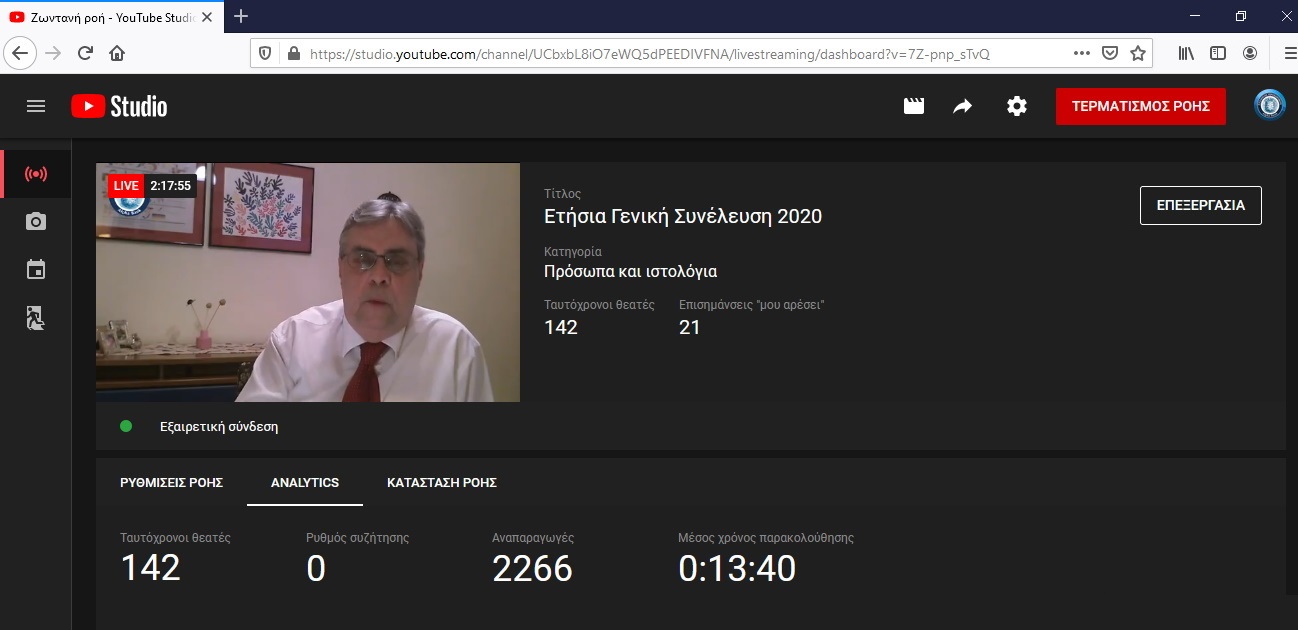
Task: Click the ΕΠΕΞΕΡΓΑΣΙΑ button
Action: pos(1200,205)
